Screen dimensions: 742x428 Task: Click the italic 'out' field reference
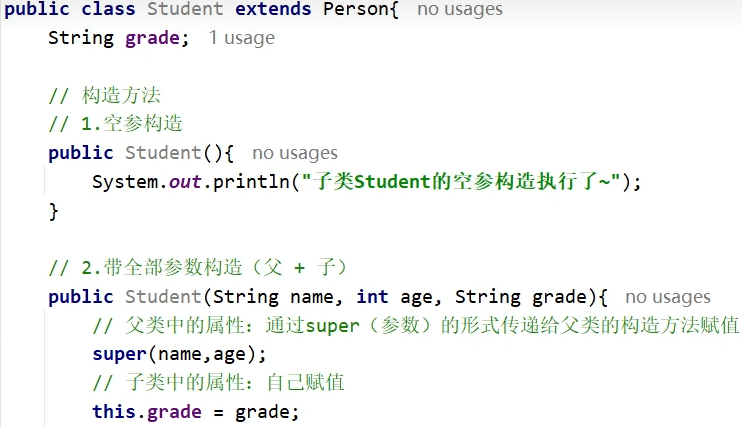tap(185, 182)
